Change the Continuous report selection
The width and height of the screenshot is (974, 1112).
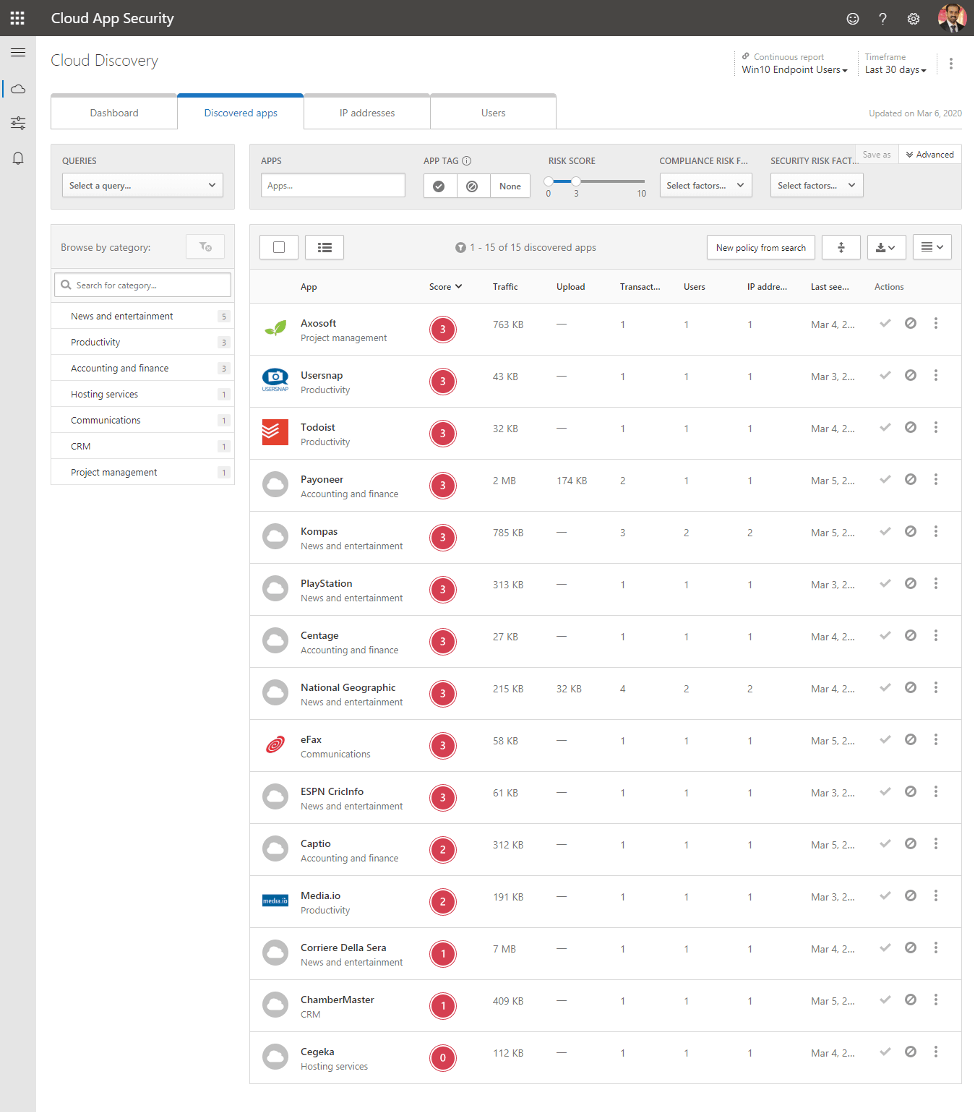coord(795,70)
